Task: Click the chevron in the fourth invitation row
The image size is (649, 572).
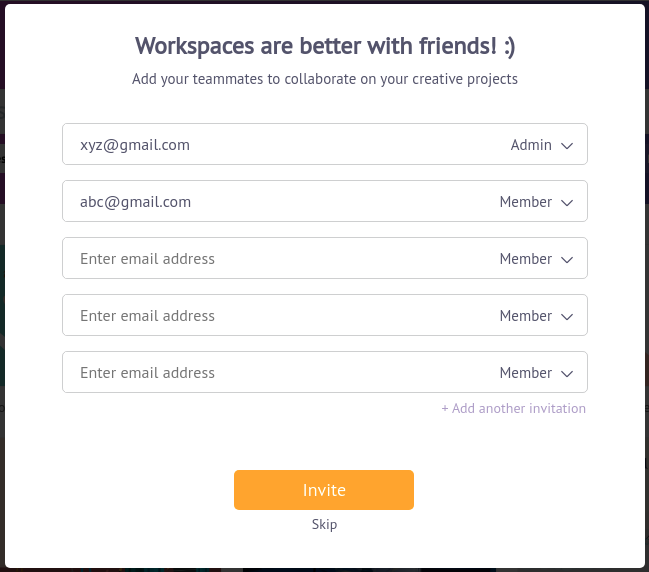Action: tap(567, 317)
